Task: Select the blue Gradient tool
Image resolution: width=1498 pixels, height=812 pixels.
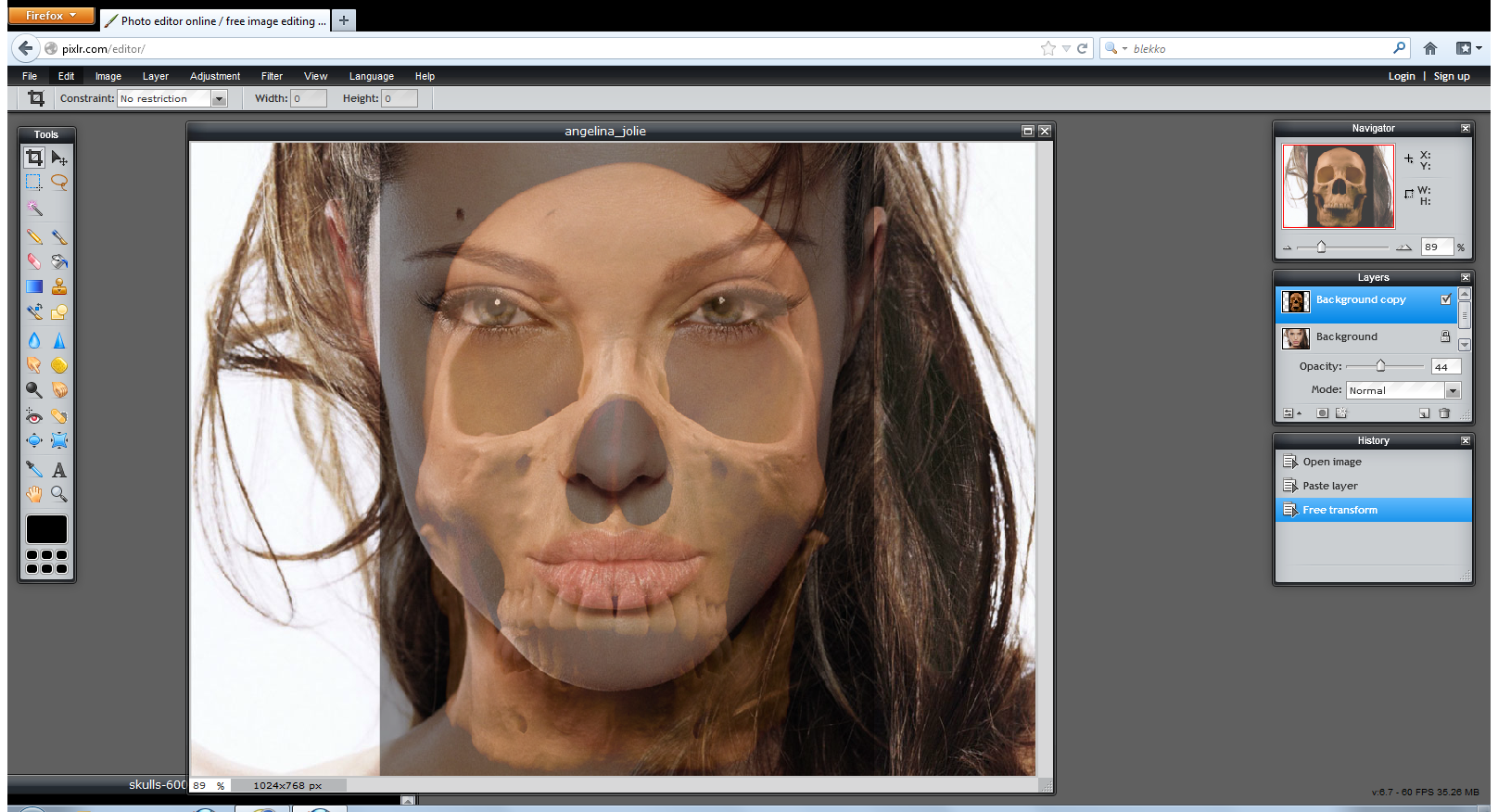Action: tap(34, 286)
